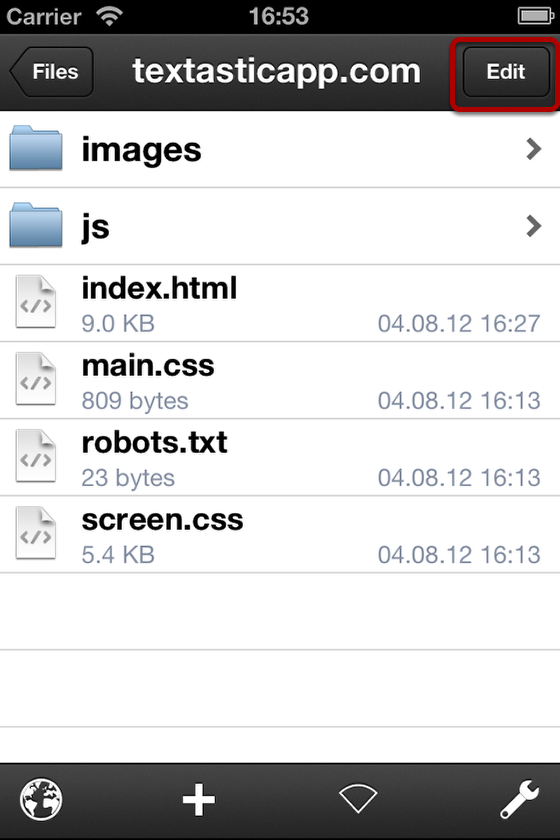Click the screen.css file icon

(x=35, y=533)
